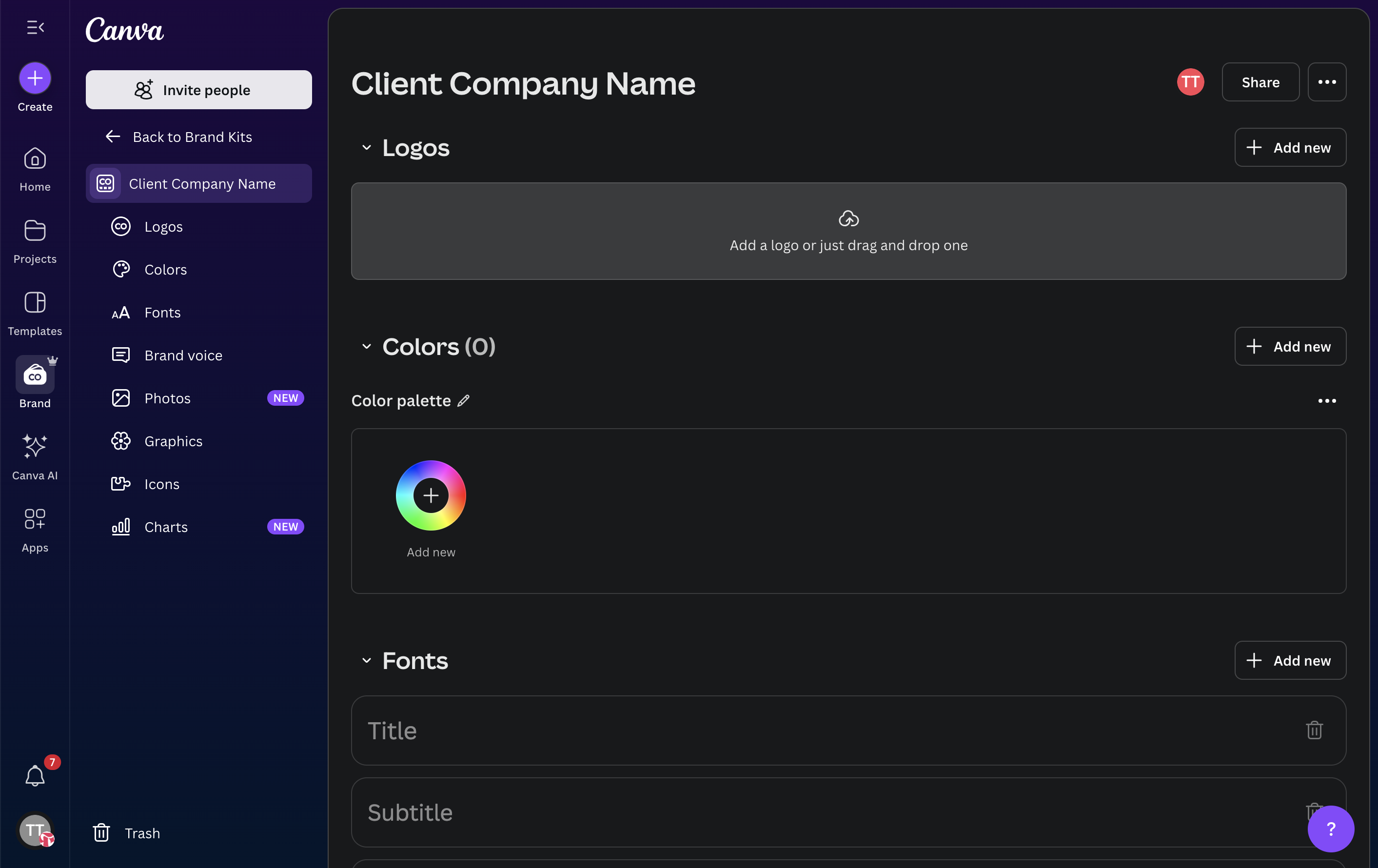Click the logo drag and drop area
This screenshot has height=868, width=1378.
(x=848, y=231)
